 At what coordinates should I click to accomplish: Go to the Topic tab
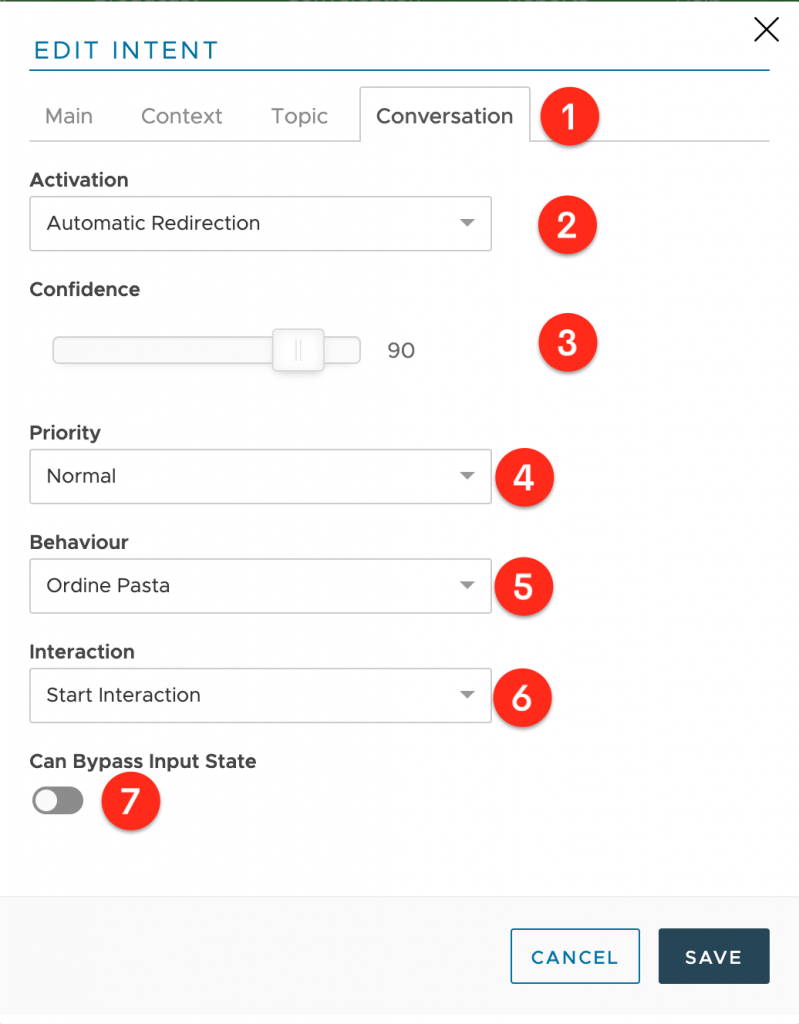coord(299,116)
